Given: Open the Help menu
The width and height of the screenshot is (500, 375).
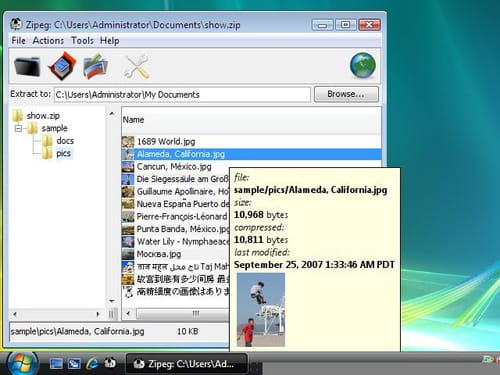Looking at the screenshot, I should pos(110,41).
